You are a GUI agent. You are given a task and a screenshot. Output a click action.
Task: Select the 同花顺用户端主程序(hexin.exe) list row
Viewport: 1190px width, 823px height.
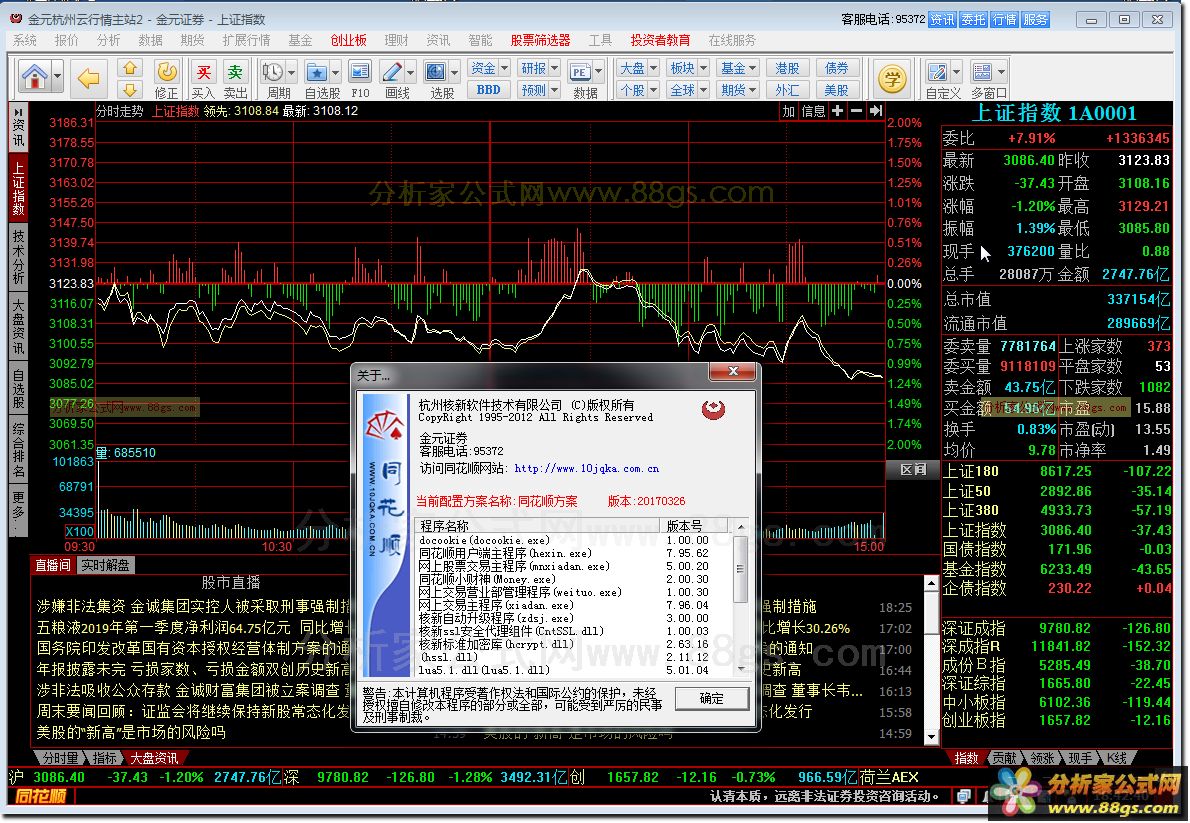pos(573,553)
